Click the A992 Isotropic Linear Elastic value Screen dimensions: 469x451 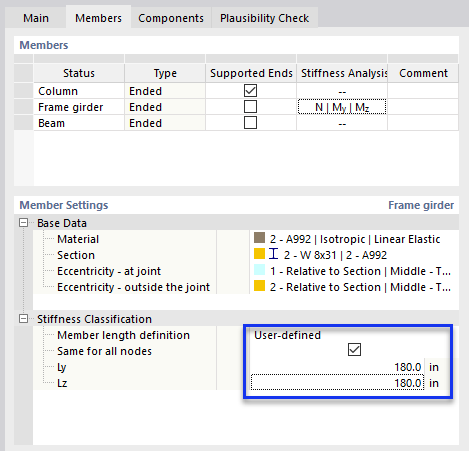(x=355, y=239)
